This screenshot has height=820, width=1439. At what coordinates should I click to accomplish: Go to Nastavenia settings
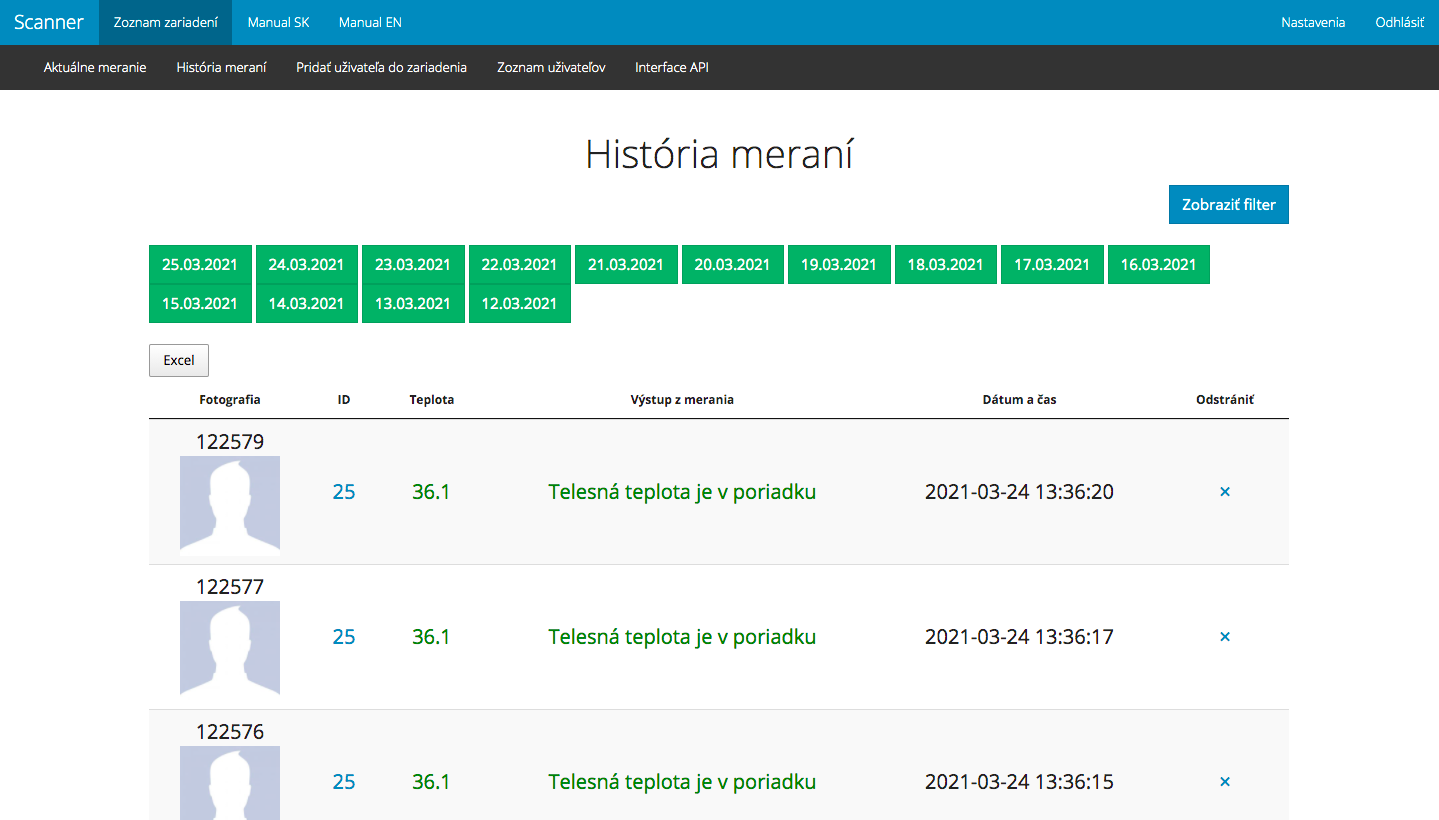click(x=1313, y=22)
